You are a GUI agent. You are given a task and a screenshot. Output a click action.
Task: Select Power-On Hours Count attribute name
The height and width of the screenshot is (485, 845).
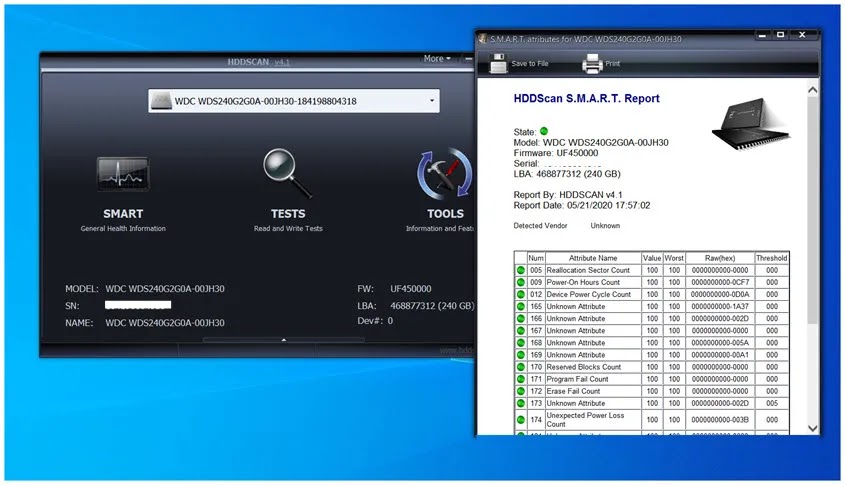click(x=583, y=282)
